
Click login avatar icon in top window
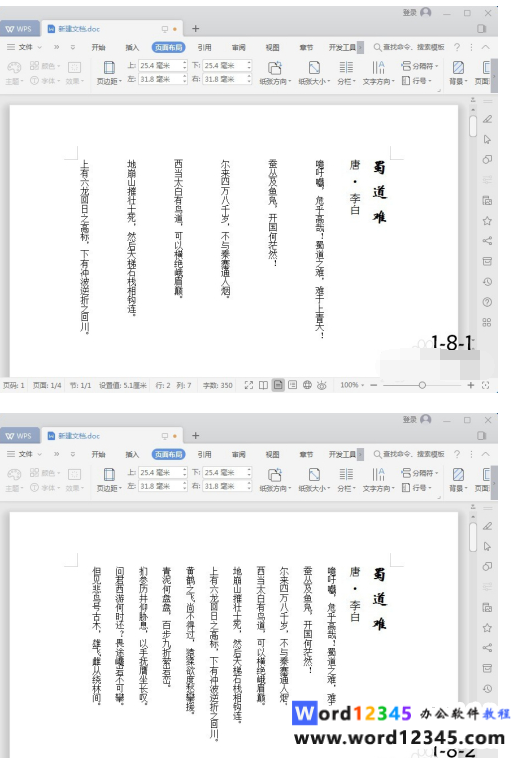pos(426,13)
